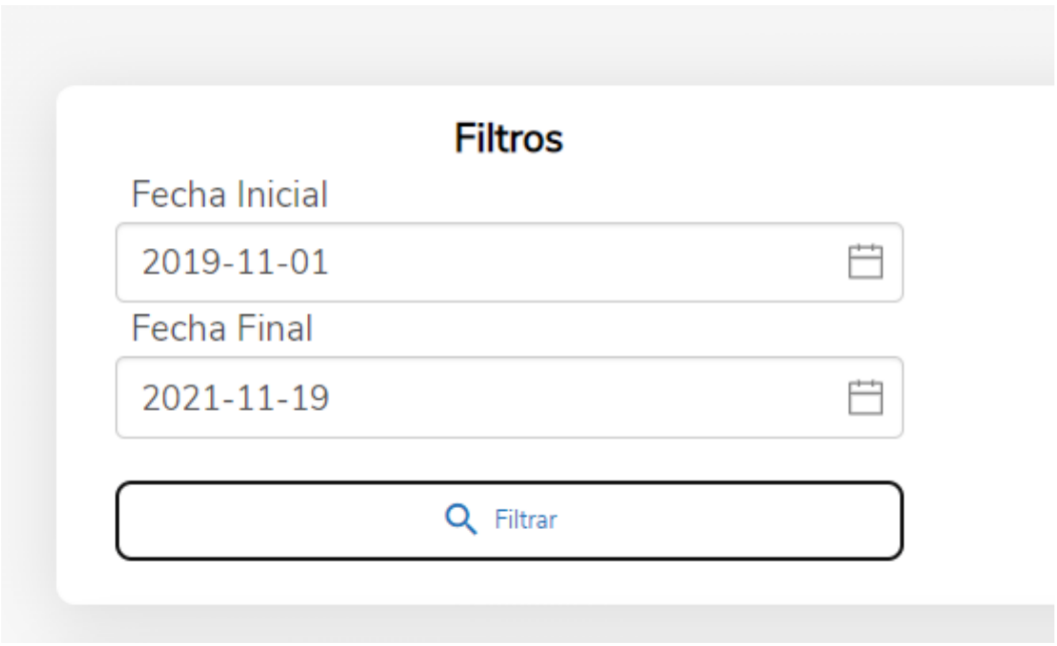Click the day 01 in Fecha Inicial
This screenshot has width=1057, height=646.
click(309, 262)
